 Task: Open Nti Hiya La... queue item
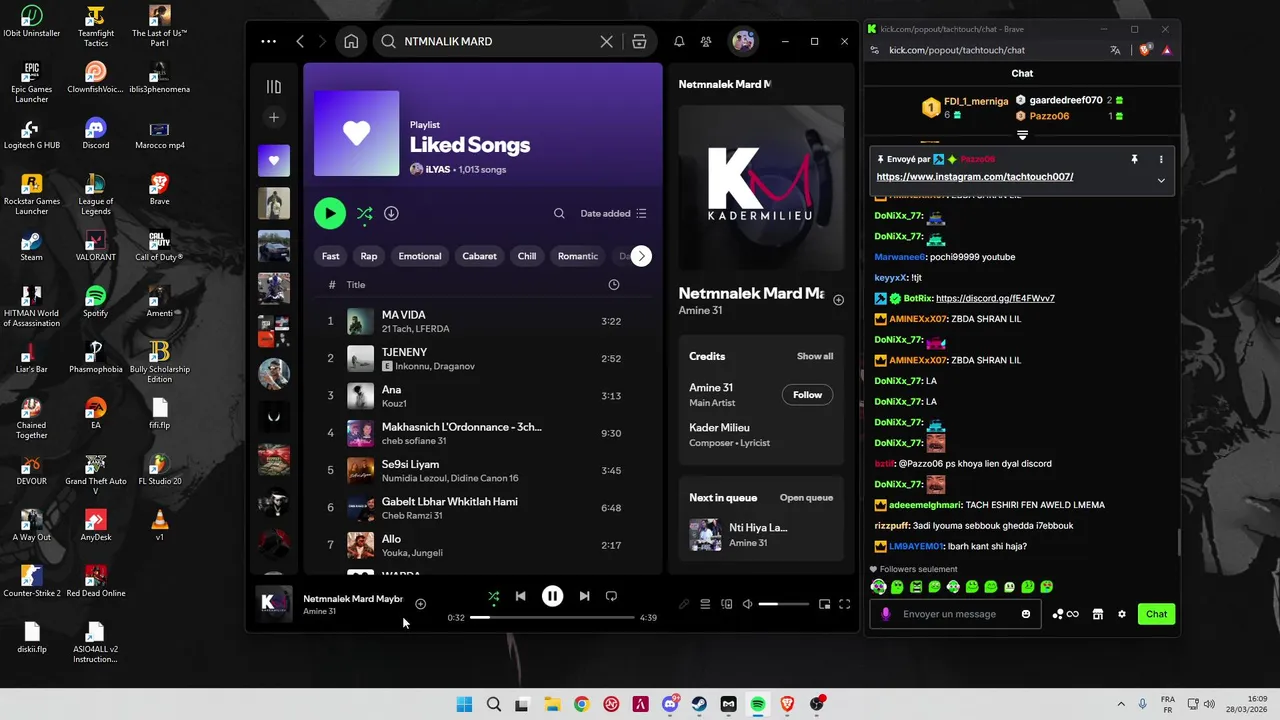click(761, 534)
